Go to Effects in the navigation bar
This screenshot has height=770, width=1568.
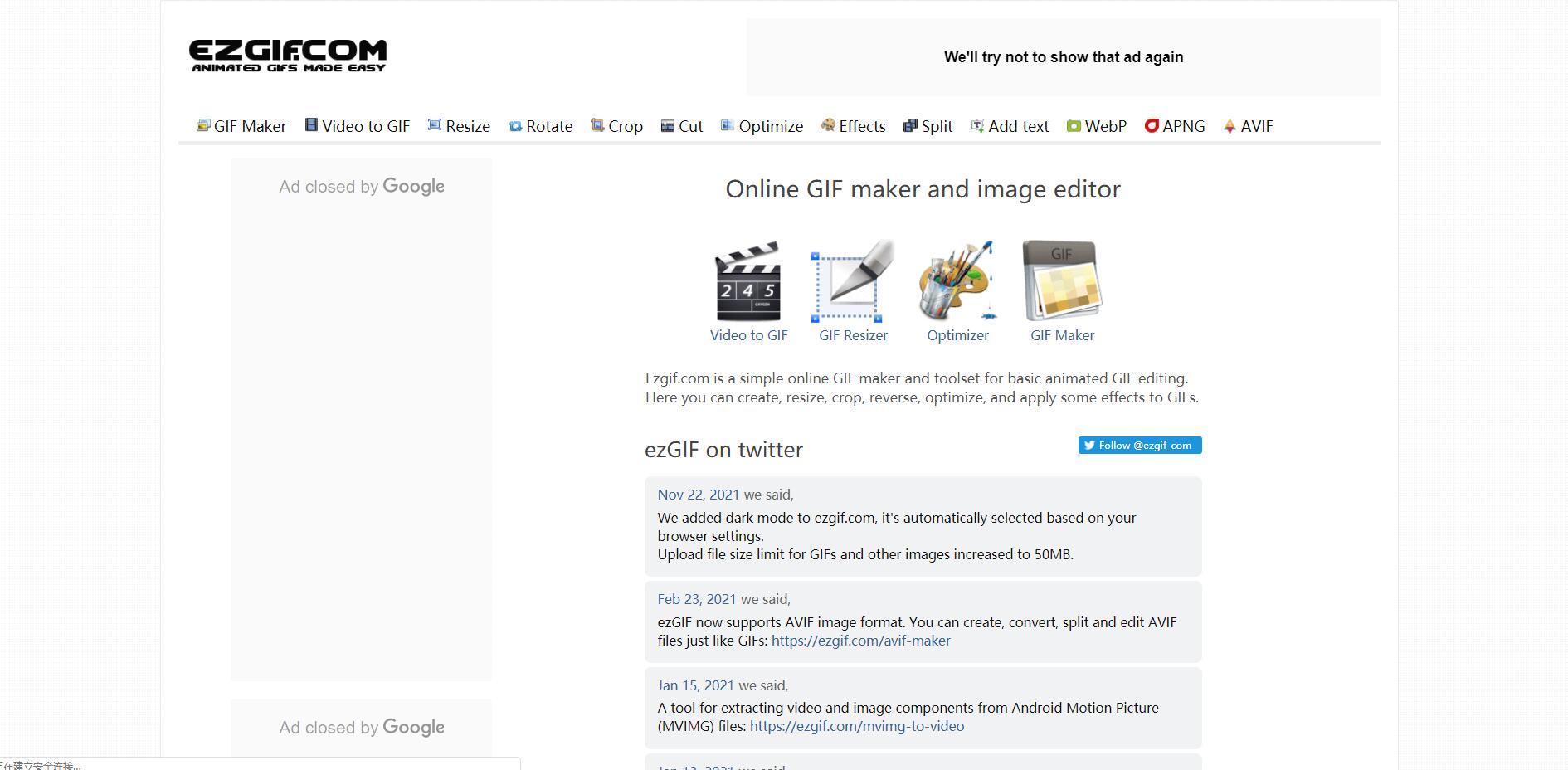click(853, 126)
